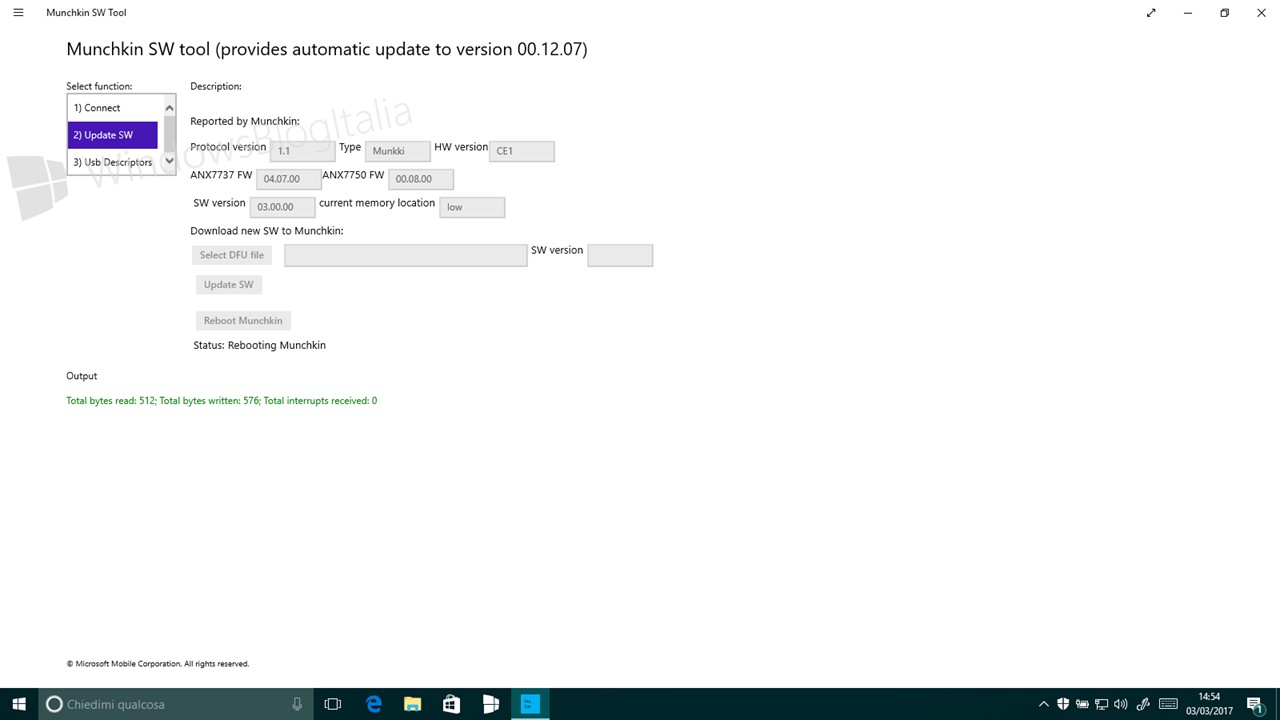Click the ANX7750 FW field 00.08.00
Viewport: 1280px width, 720px height.
point(420,179)
